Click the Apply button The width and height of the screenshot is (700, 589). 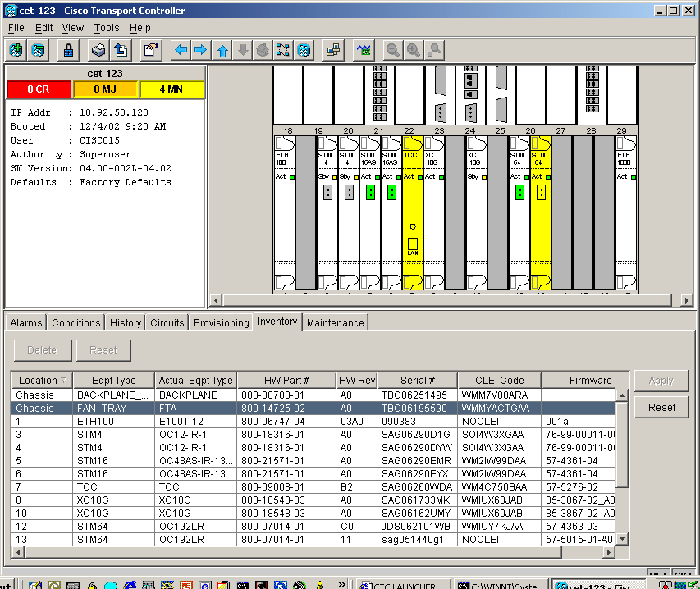pyautogui.click(x=661, y=380)
